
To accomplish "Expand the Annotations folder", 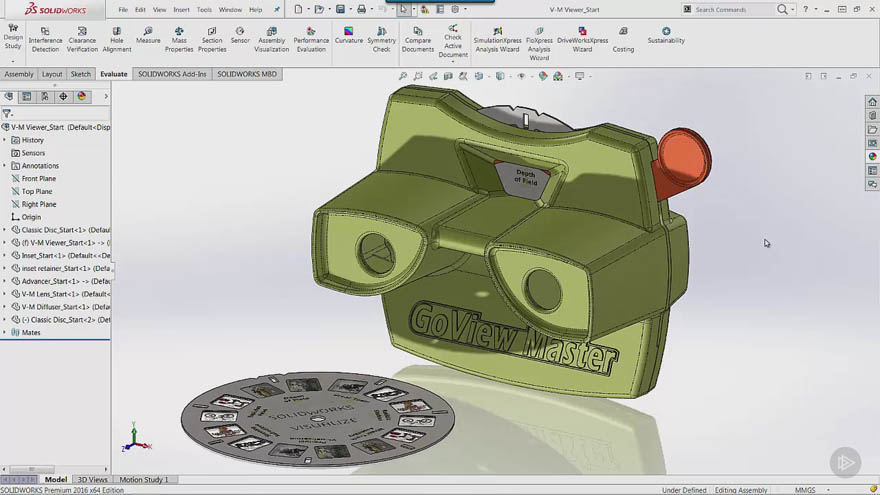I will [4, 166].
